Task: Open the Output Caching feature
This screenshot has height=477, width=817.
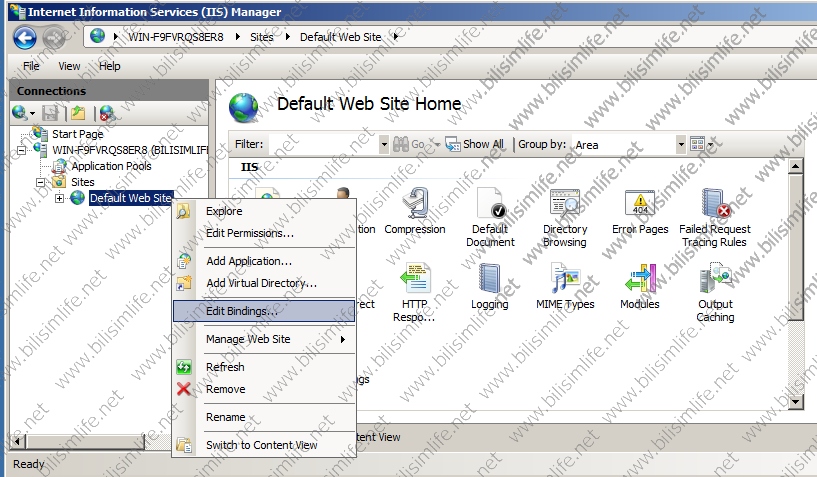Action: point(715,293)
